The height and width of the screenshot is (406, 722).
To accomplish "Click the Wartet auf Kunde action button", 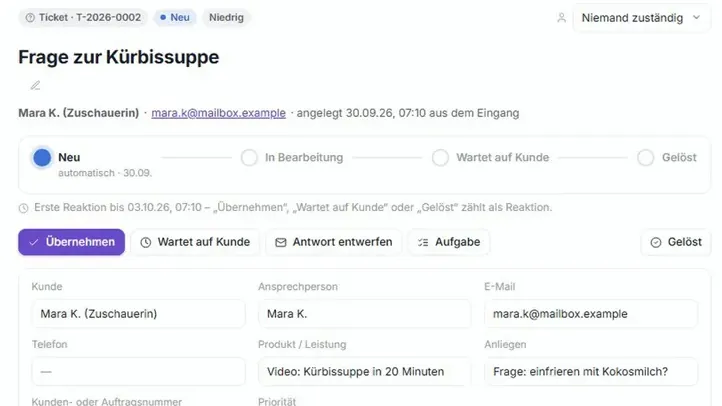I will (195, 242).
